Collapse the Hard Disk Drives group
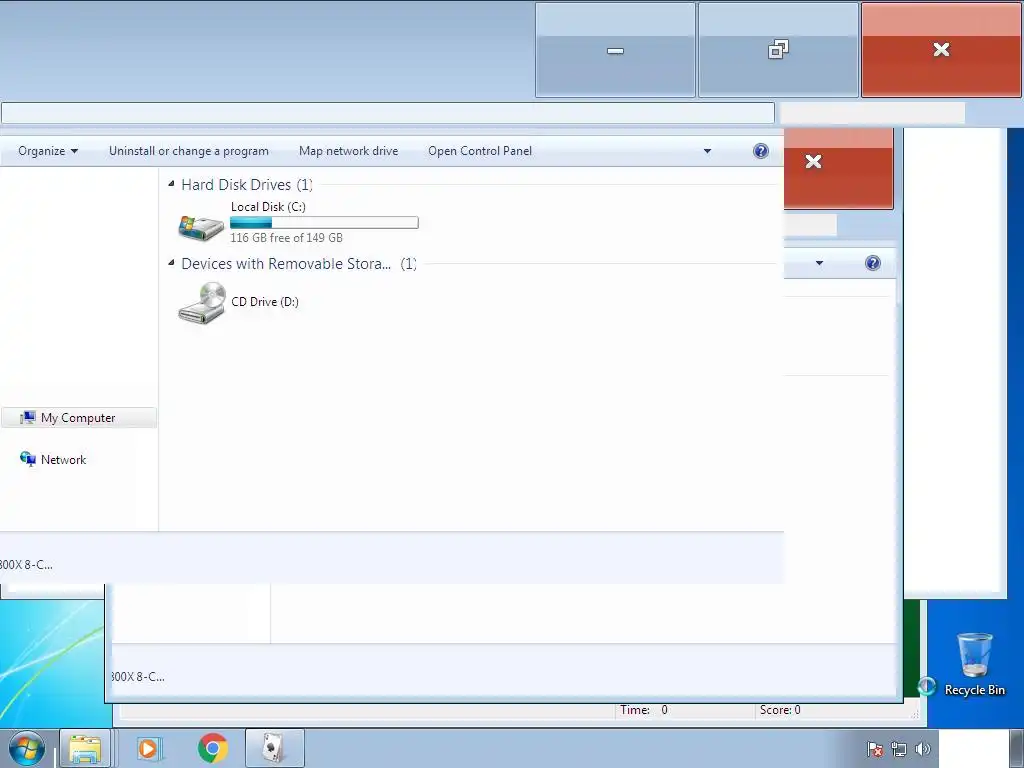 coord(171,184)
